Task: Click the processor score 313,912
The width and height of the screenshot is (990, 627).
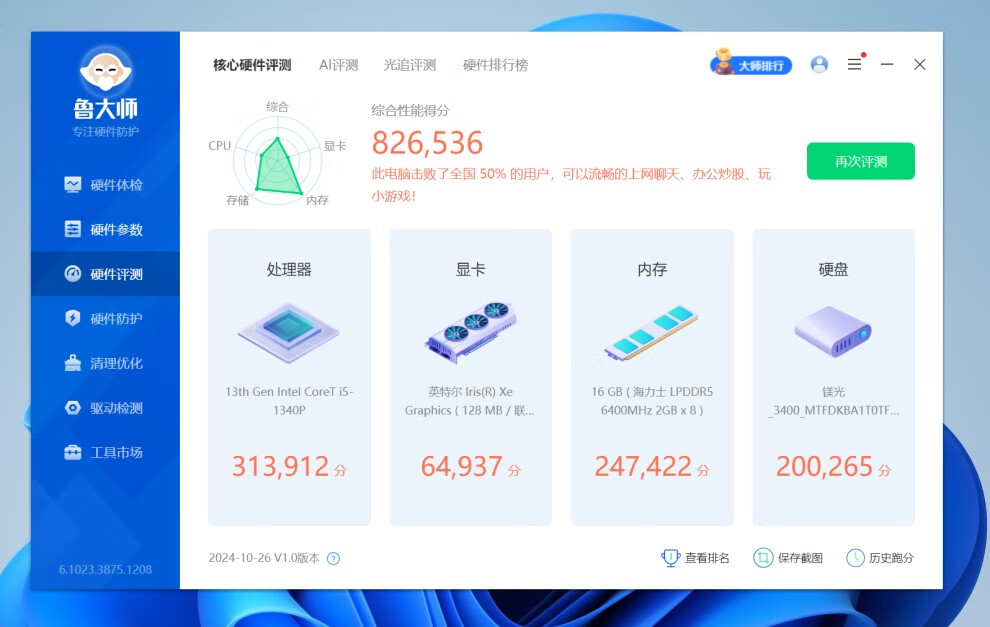Action: pyautogui.click(x=280, y=467)
